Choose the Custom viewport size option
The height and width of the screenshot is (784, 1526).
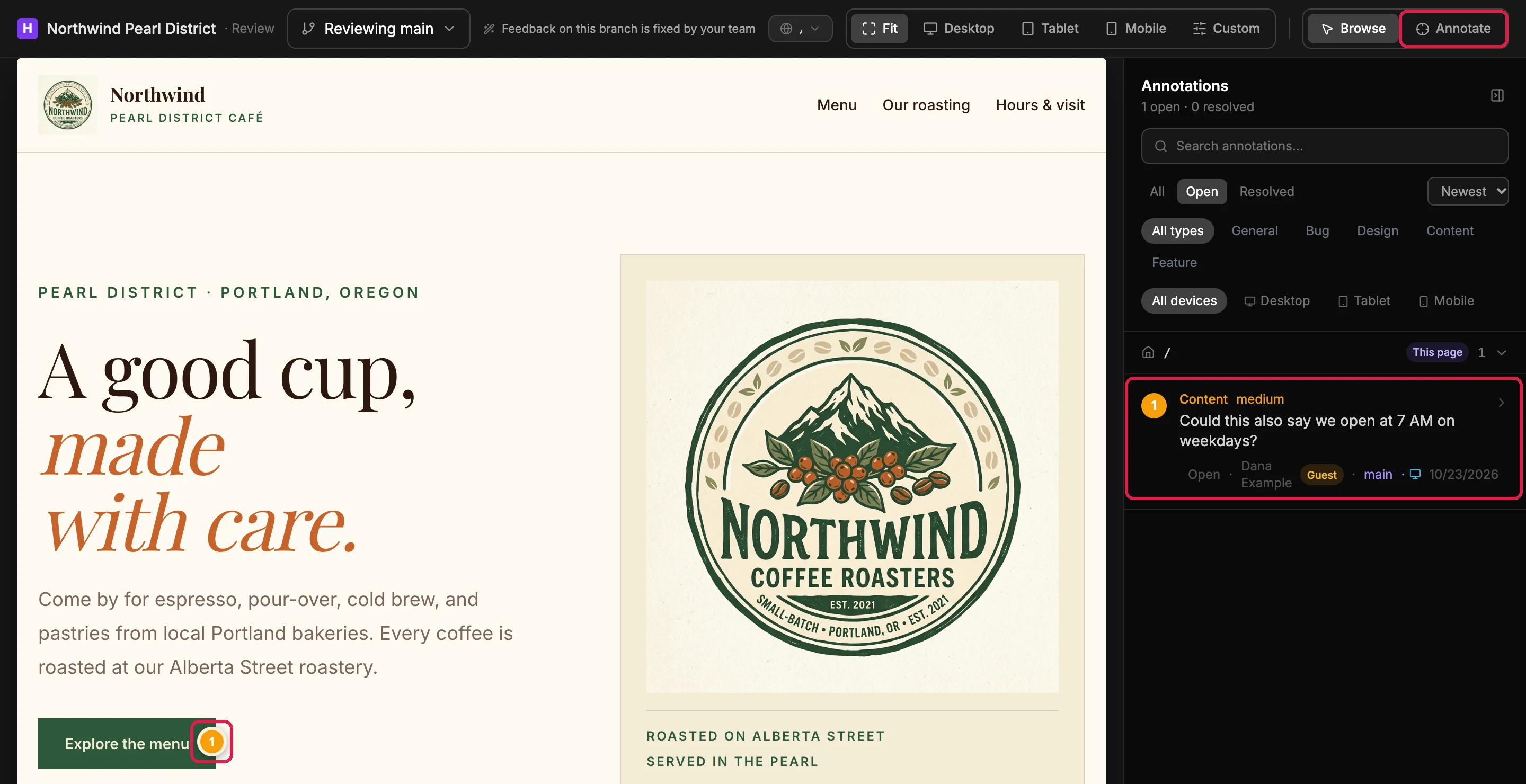(1226, 29)
